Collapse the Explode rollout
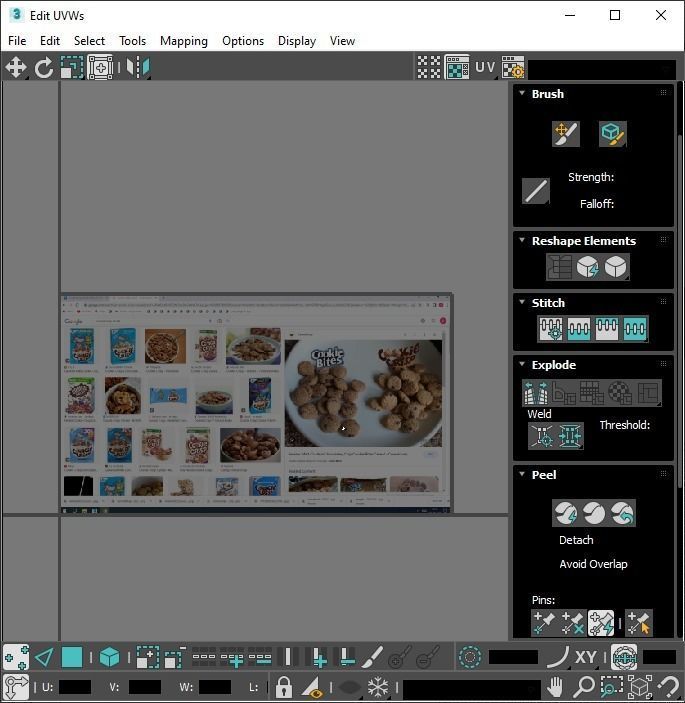 522,364
